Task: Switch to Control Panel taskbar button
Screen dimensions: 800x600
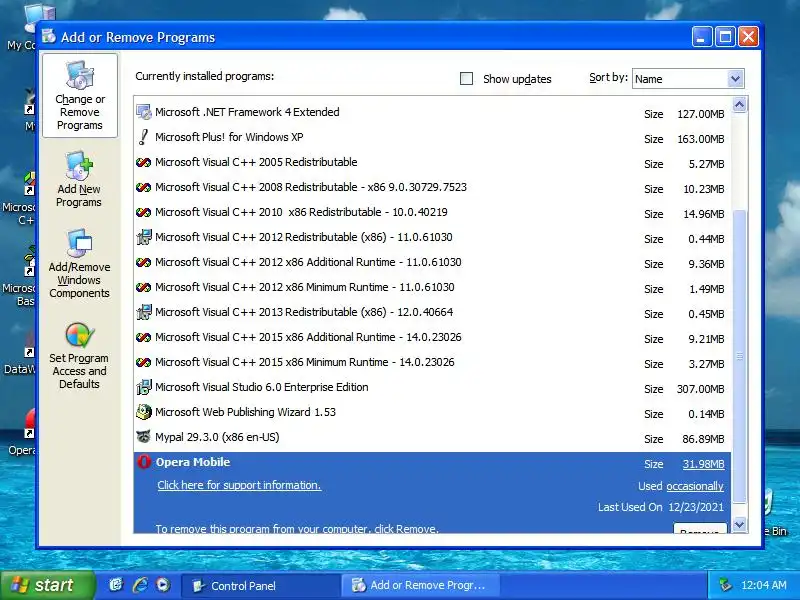Action: point(261,586)
